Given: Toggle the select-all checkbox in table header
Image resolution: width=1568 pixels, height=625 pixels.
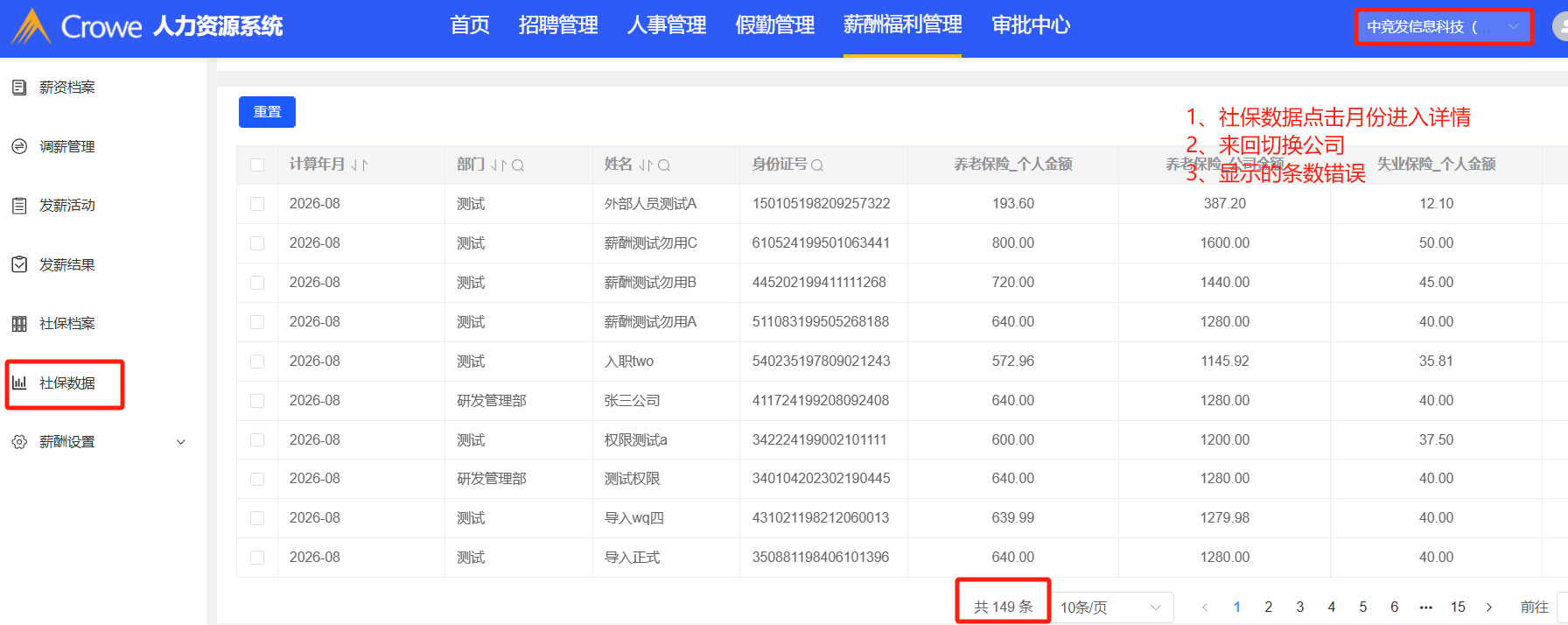Looking at the screenshot, I should coord(257,165).
